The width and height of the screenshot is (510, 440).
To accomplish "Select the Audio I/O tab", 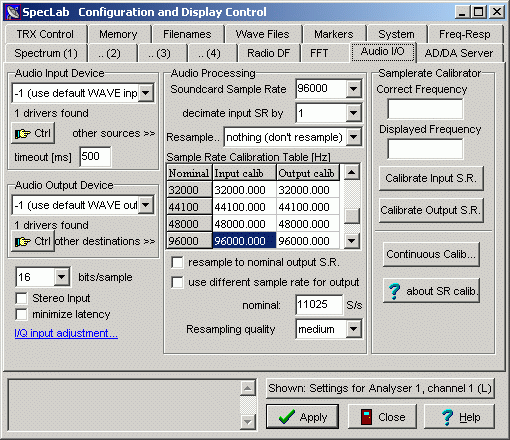I will click(x=383, y=52).
